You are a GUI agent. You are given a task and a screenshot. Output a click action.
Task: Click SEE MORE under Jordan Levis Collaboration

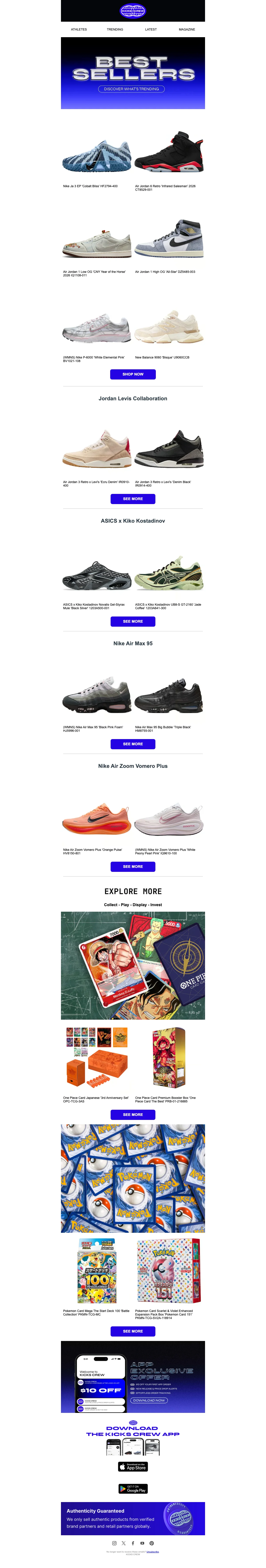point(133,499)
